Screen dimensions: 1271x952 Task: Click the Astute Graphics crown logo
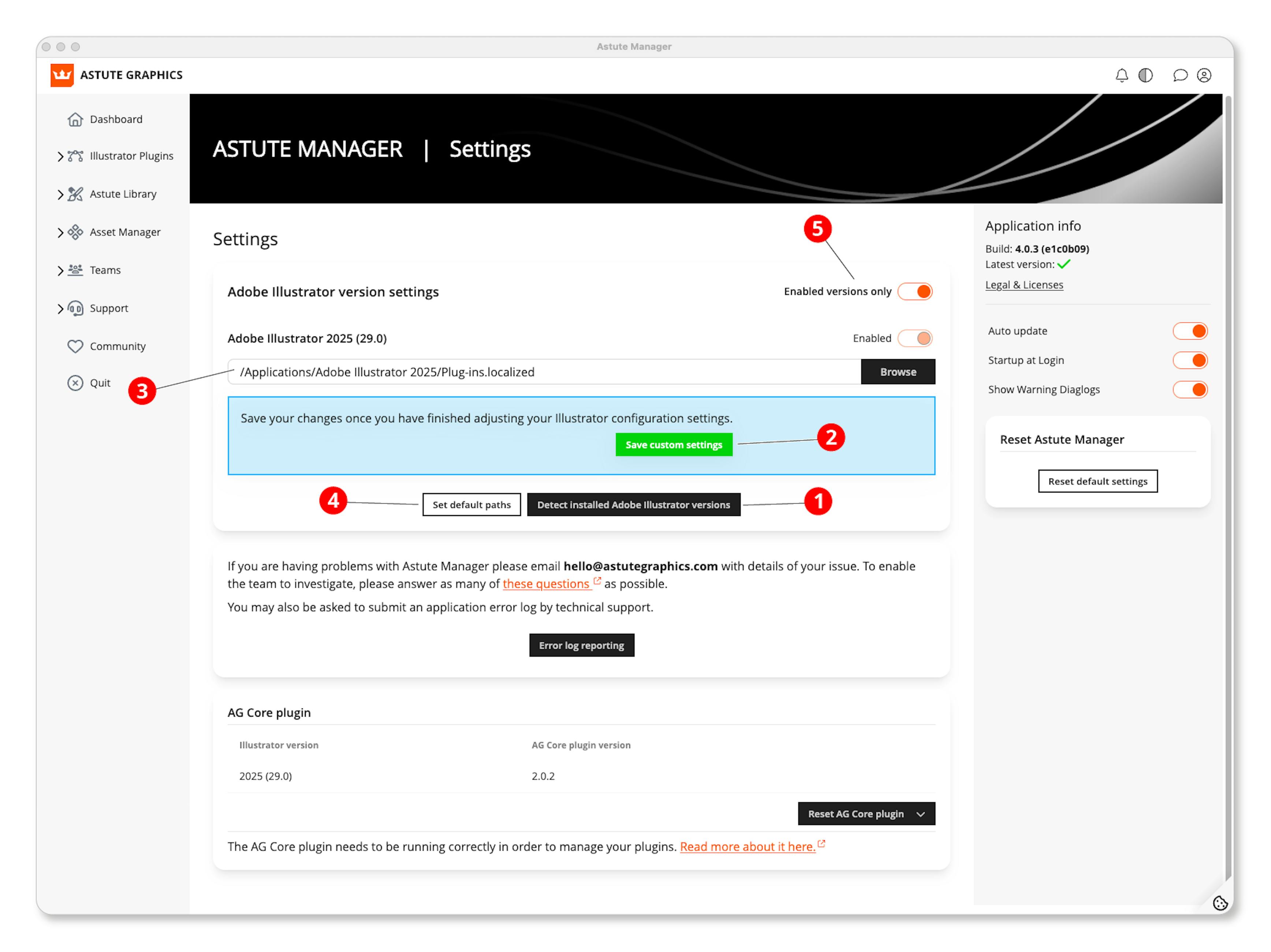pos(62,75)
